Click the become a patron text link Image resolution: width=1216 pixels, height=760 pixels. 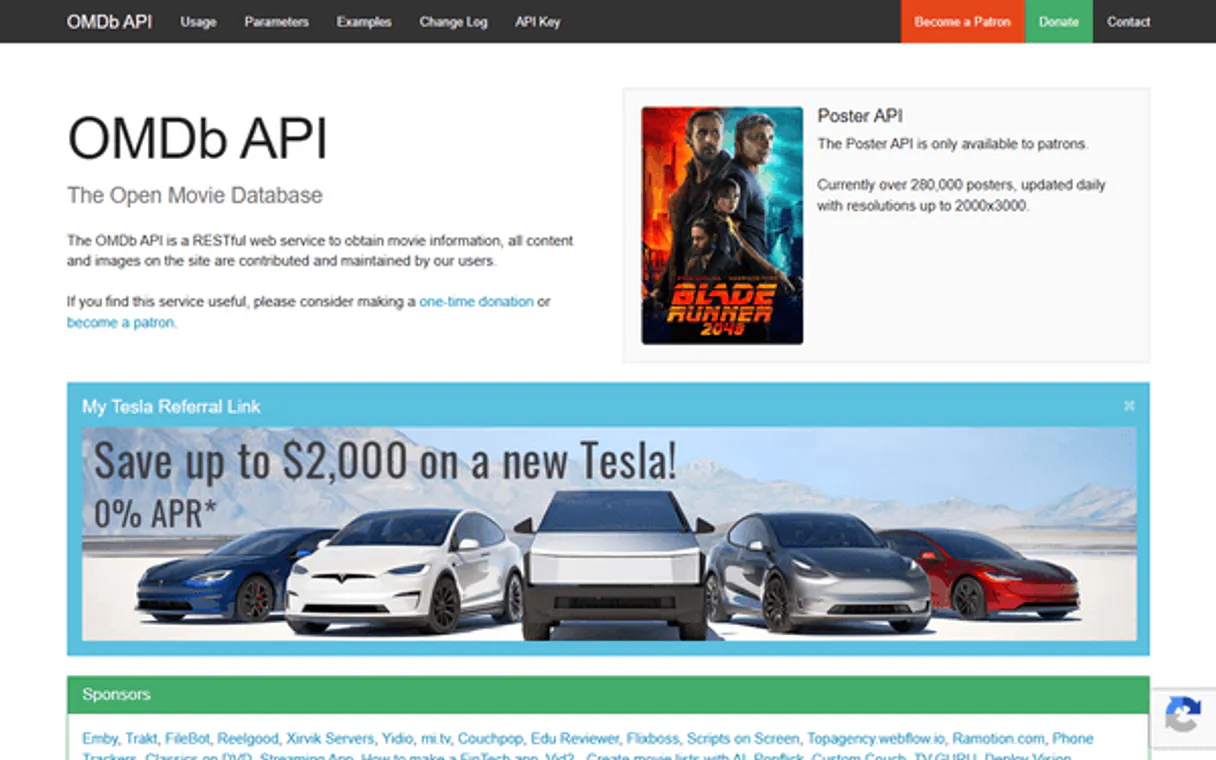[x=121, y=323]
